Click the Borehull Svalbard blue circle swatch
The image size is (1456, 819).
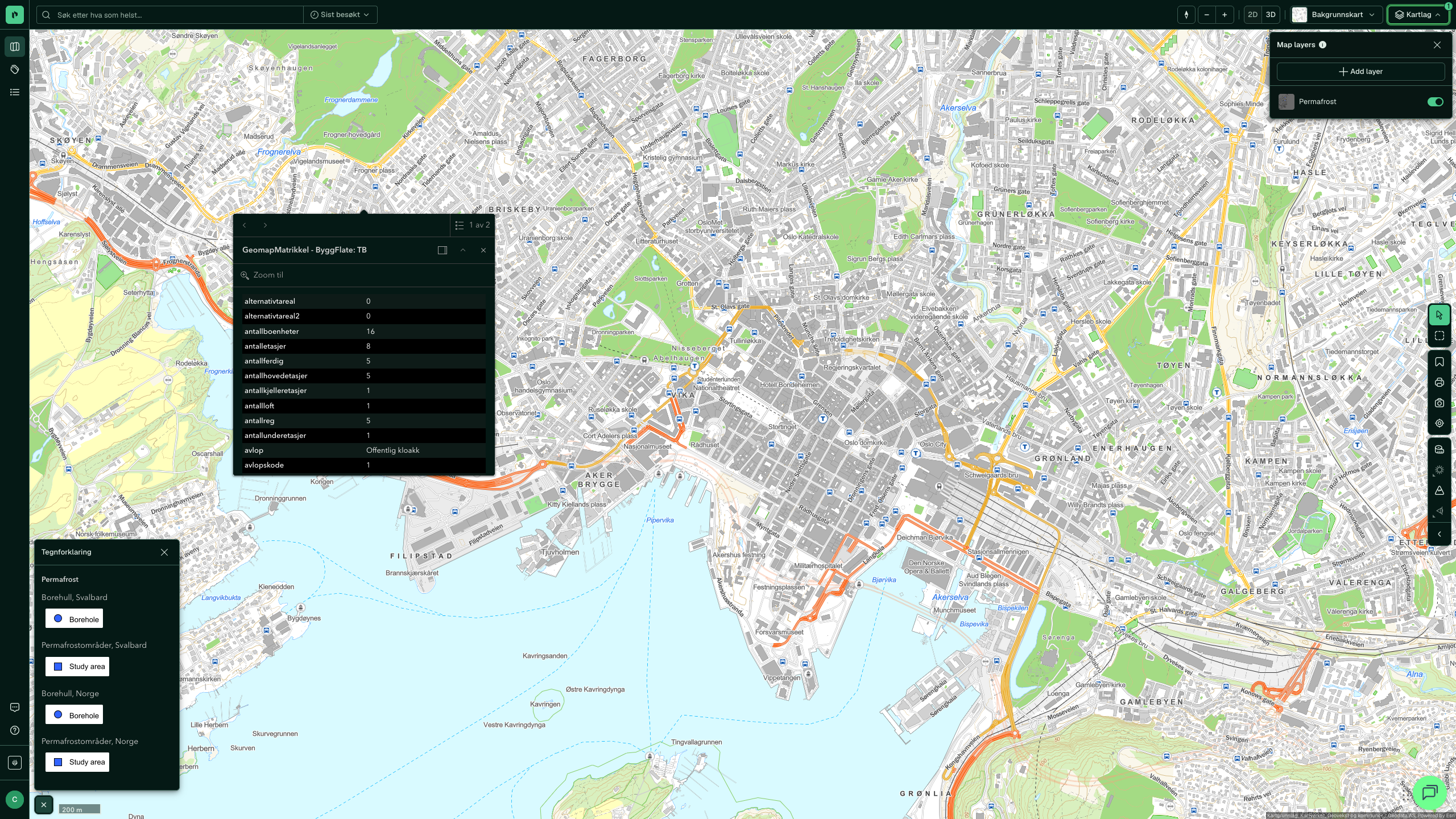coord(58,619)
